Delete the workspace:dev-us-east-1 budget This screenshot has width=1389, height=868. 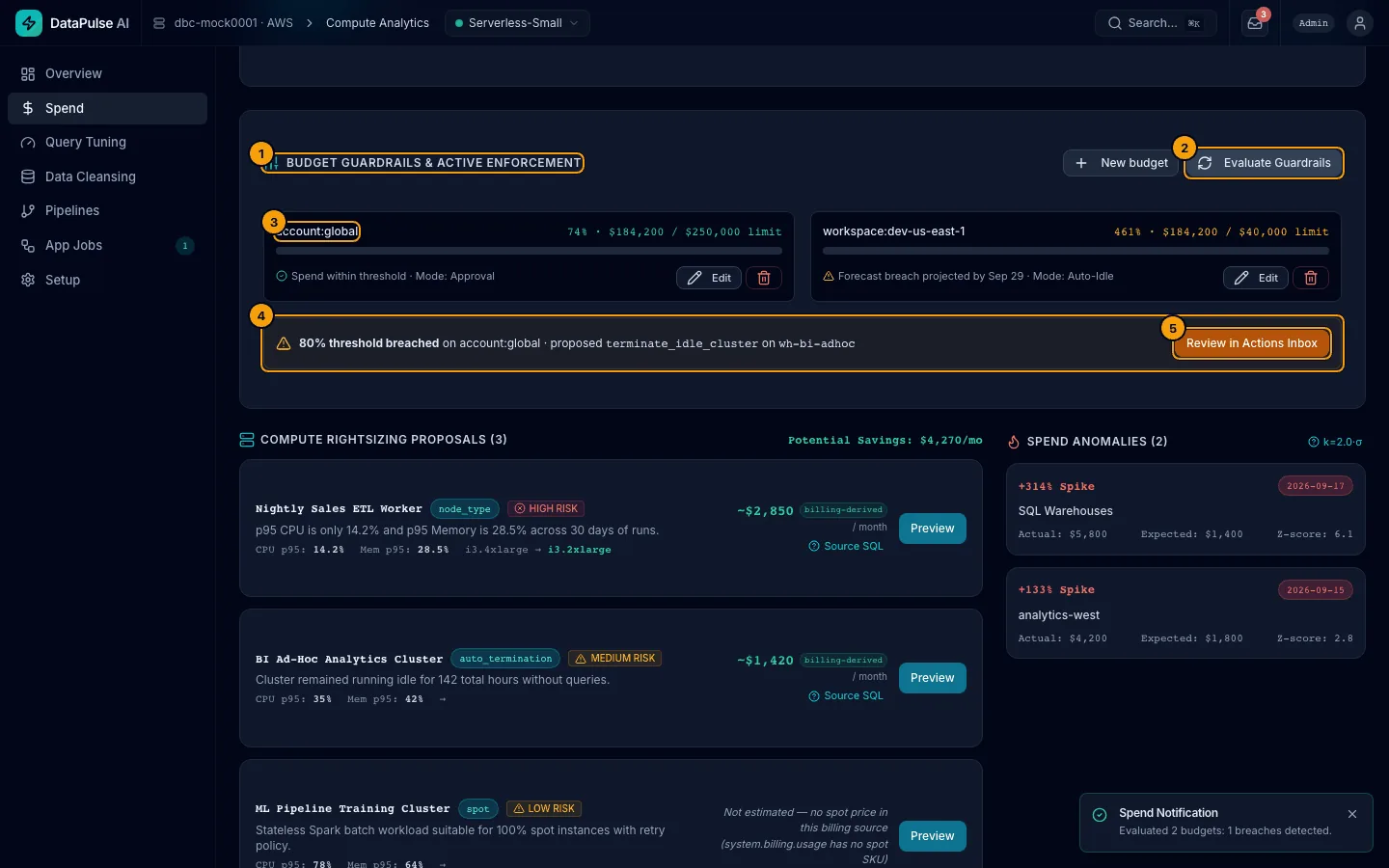(x=1311, y=278)
